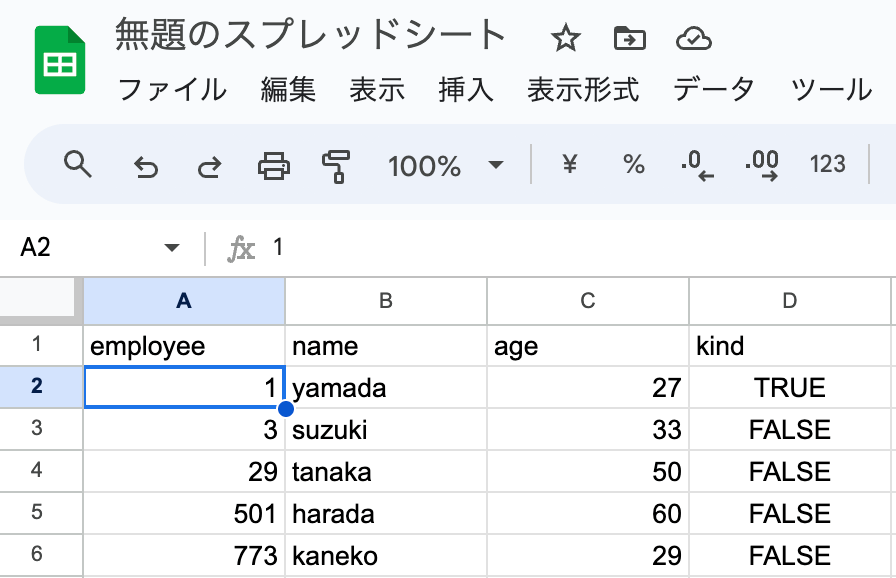Open the 100% zoom dropdown
896x578 pixels.
coord(445,166)
